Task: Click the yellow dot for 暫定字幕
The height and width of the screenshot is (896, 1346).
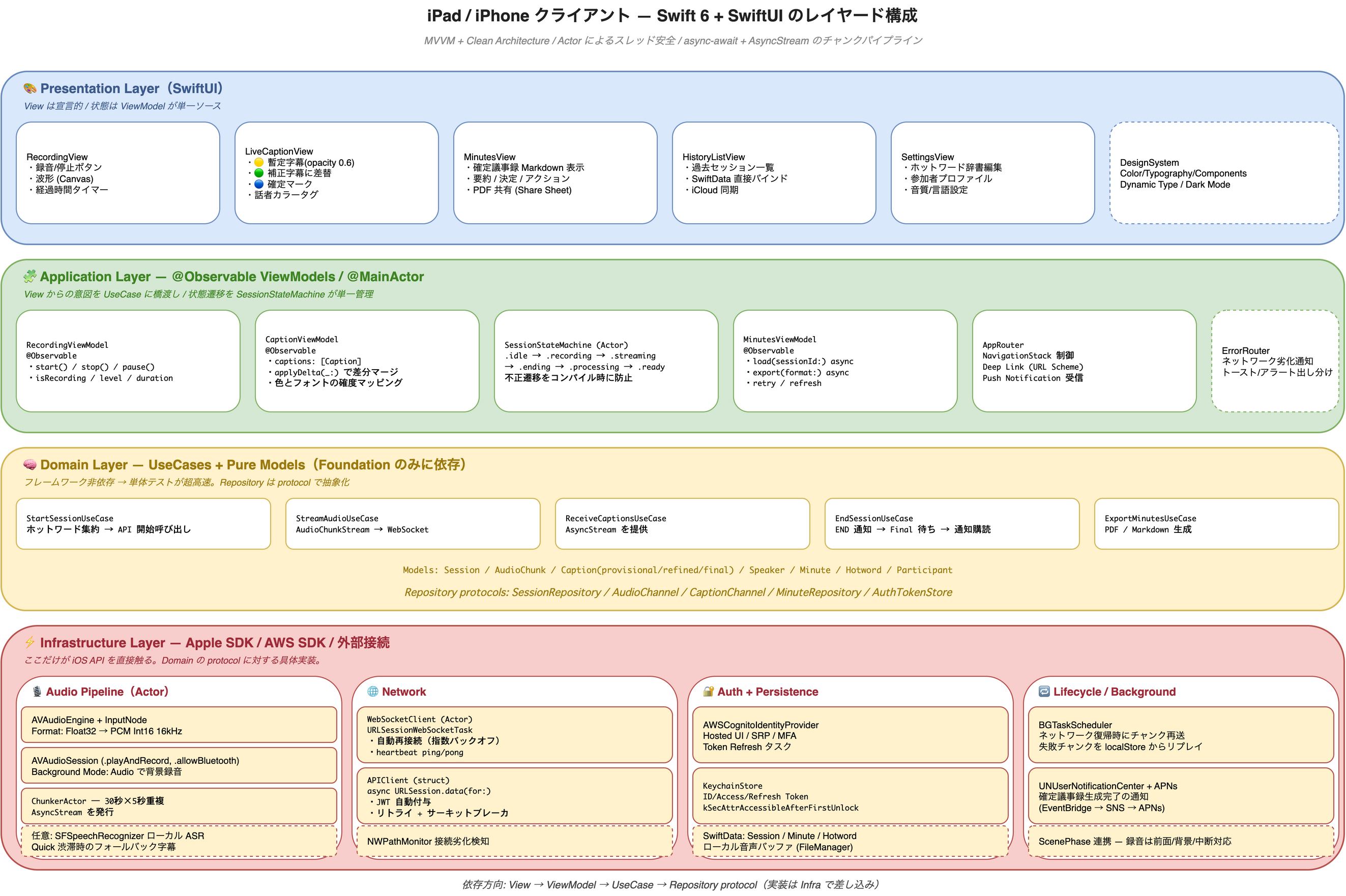Action: click(259, 162)
